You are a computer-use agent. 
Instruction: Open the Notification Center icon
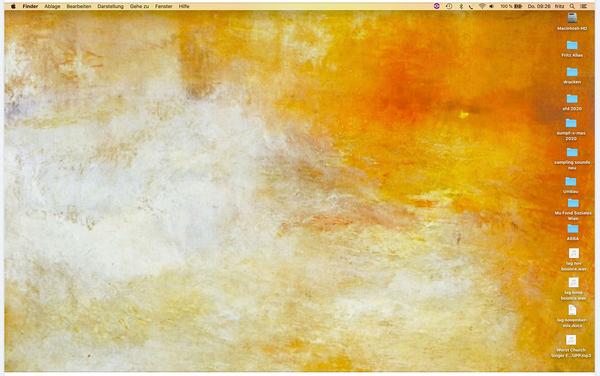[x=584, y=6]
